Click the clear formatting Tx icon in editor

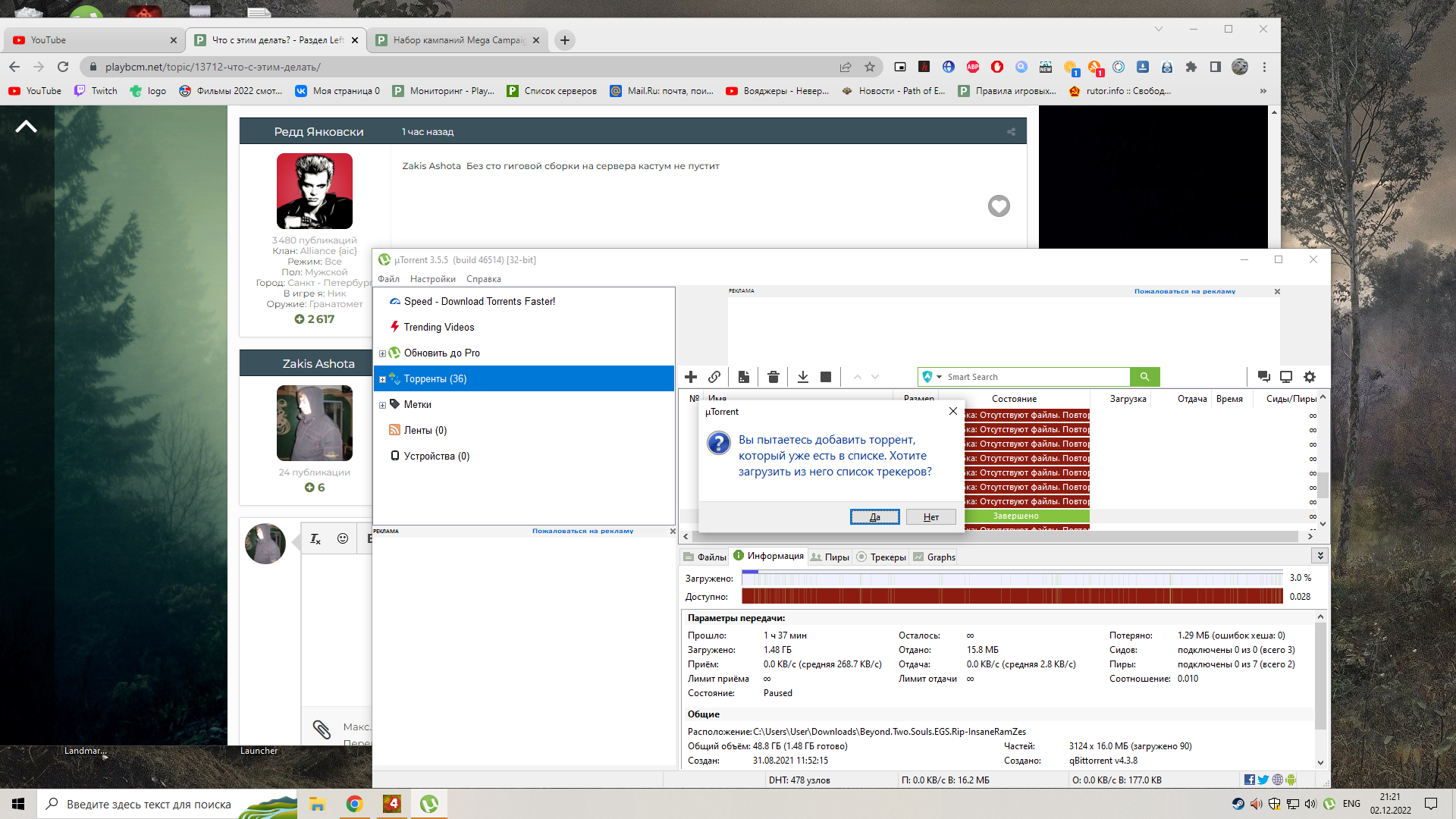(x=315, y=538)
